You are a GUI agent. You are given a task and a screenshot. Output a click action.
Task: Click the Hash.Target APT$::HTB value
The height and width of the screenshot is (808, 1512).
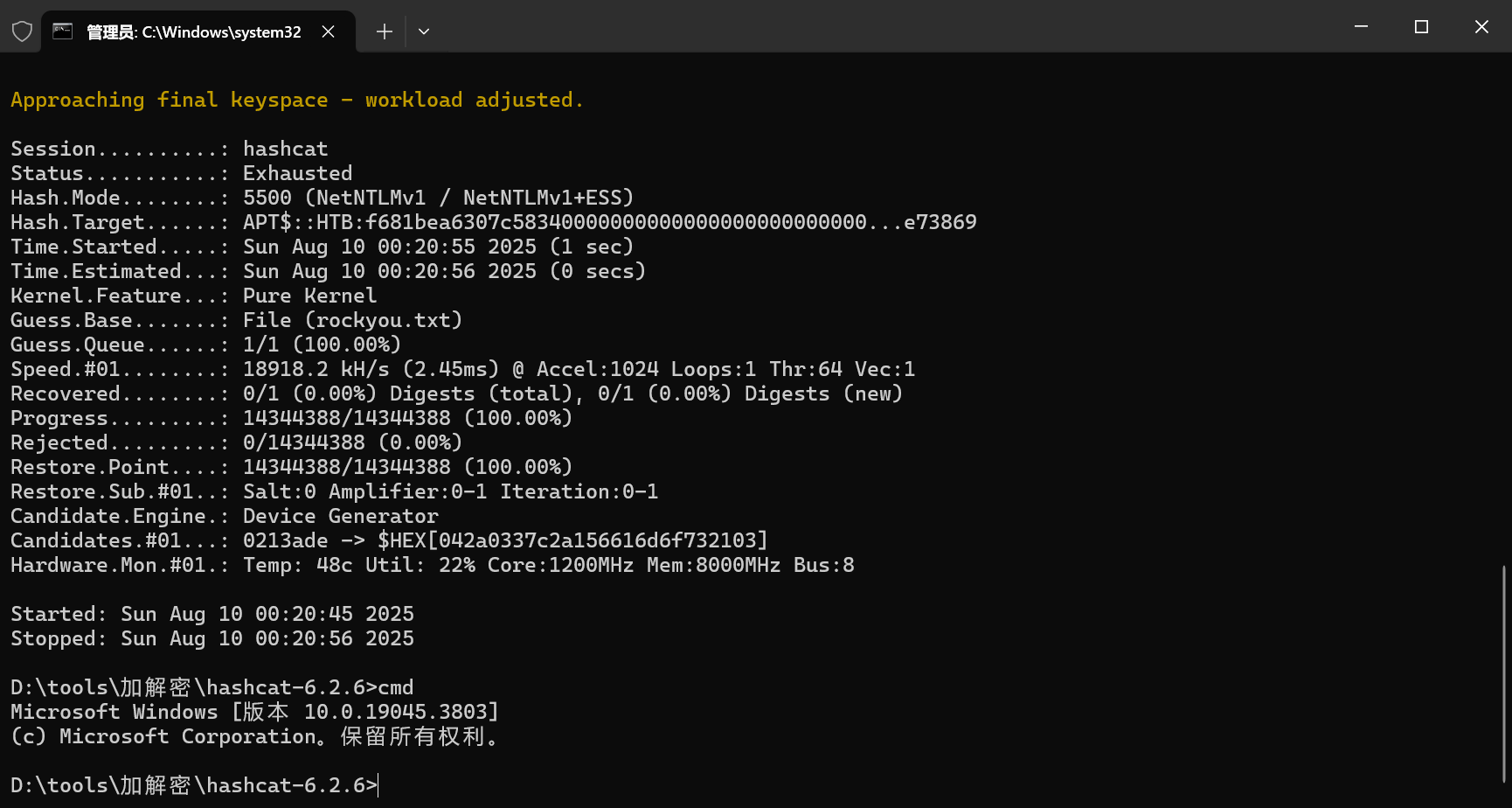[x=609, y=222]
